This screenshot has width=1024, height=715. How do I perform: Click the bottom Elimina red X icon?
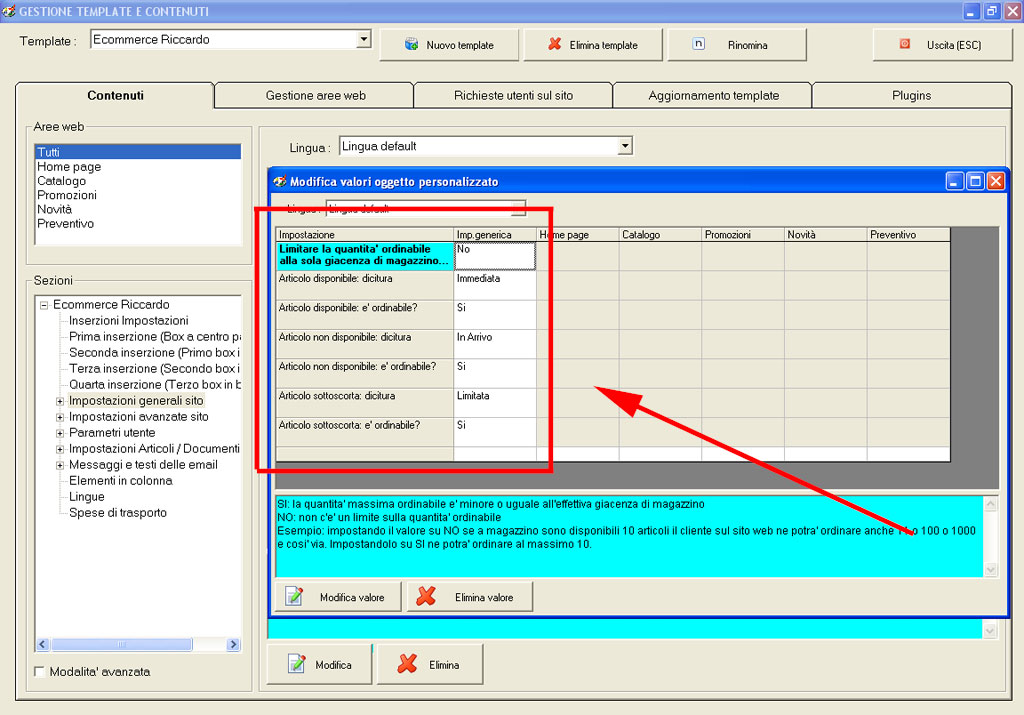point(408,664)
